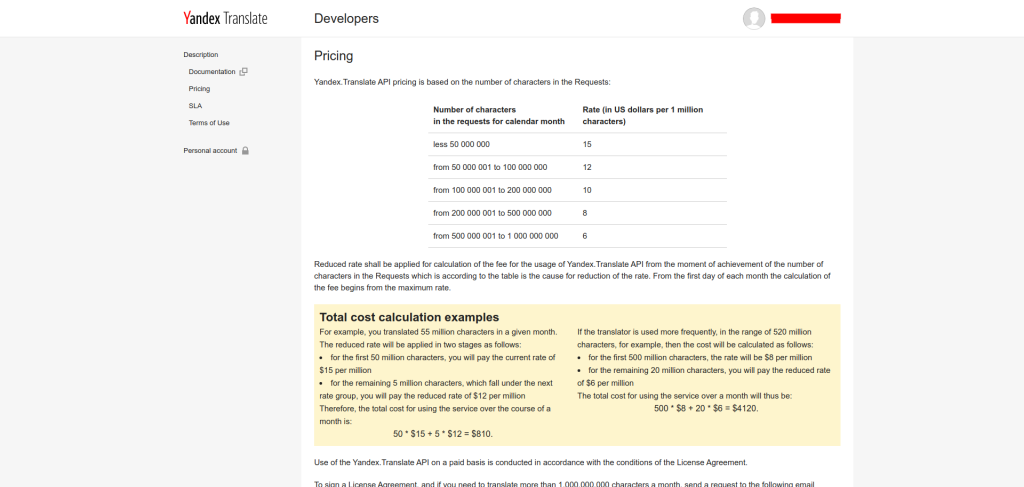Select Description in the sidebar
This screenshot has width=1024, height=487.
point(200,55)
